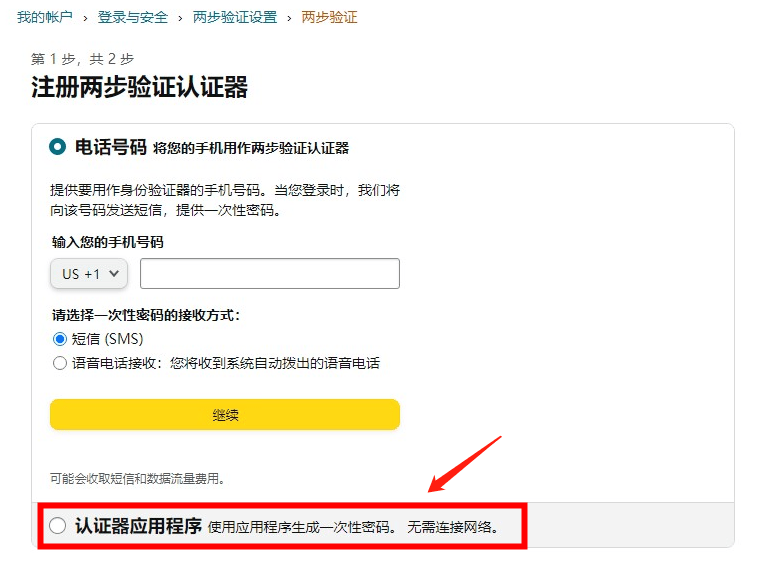Image resolution: width=762 pixels, height=568 pixels.
Task: Click the breadcrumb arrow after 登录与安全
Action: point(180,18)
